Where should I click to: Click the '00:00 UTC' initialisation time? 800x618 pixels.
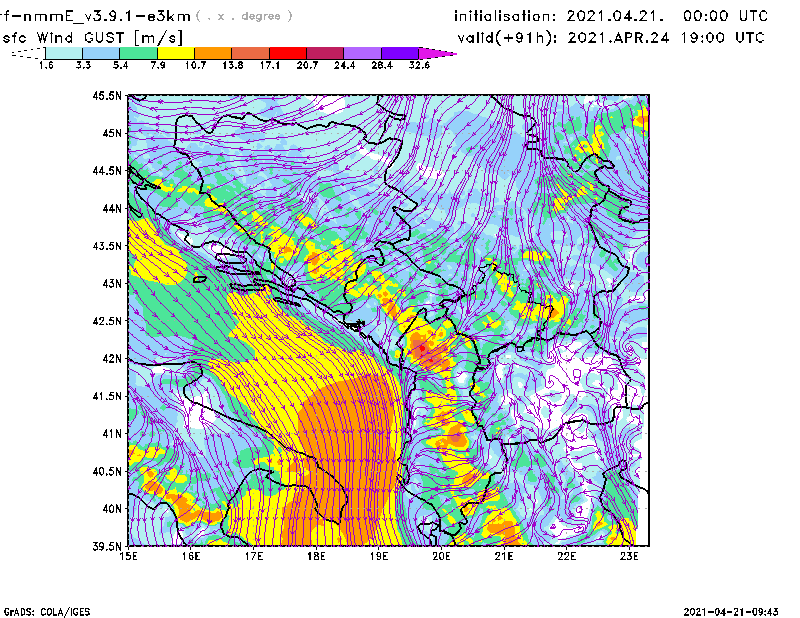pyautogui.click(x=726, y=16)
